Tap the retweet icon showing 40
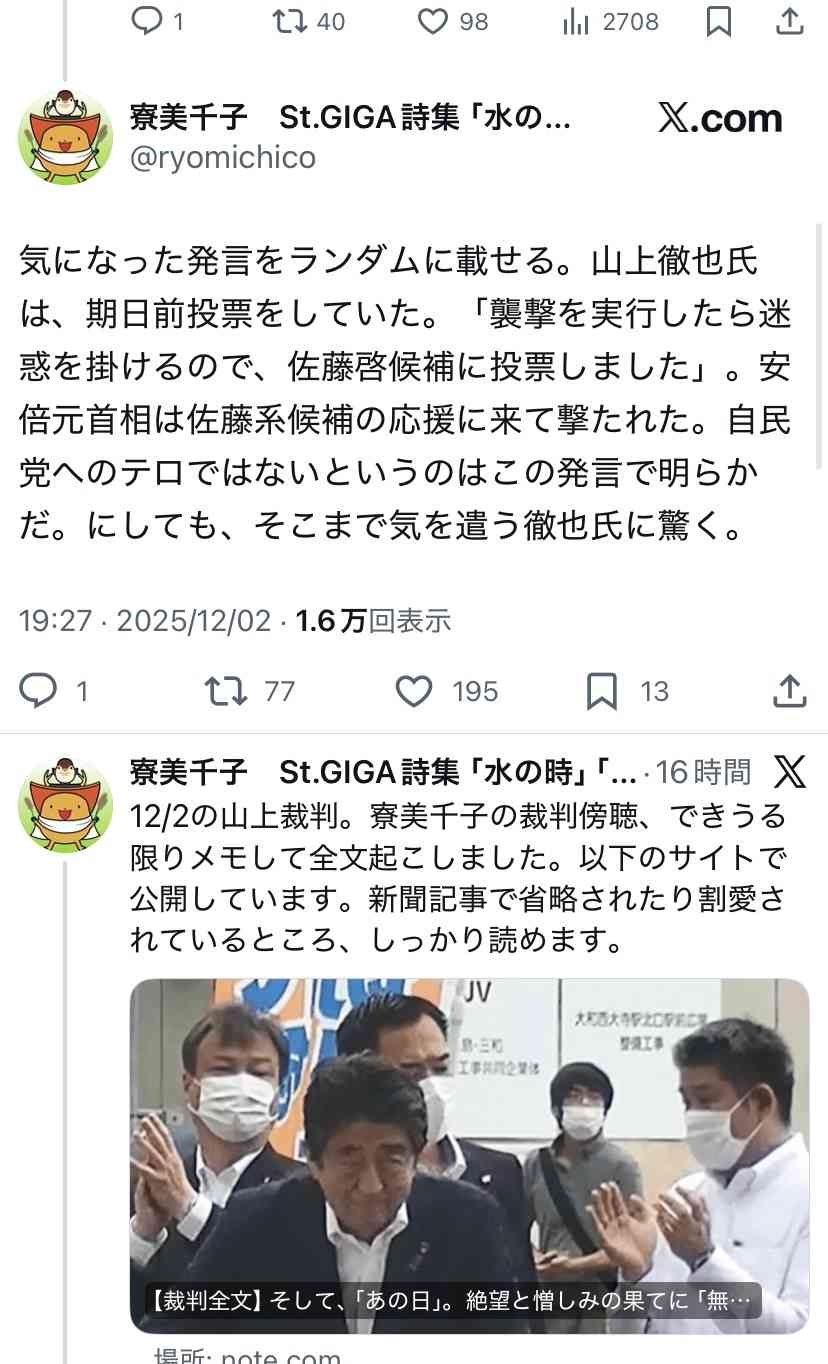828x1364 pixels. click(288, 21)
